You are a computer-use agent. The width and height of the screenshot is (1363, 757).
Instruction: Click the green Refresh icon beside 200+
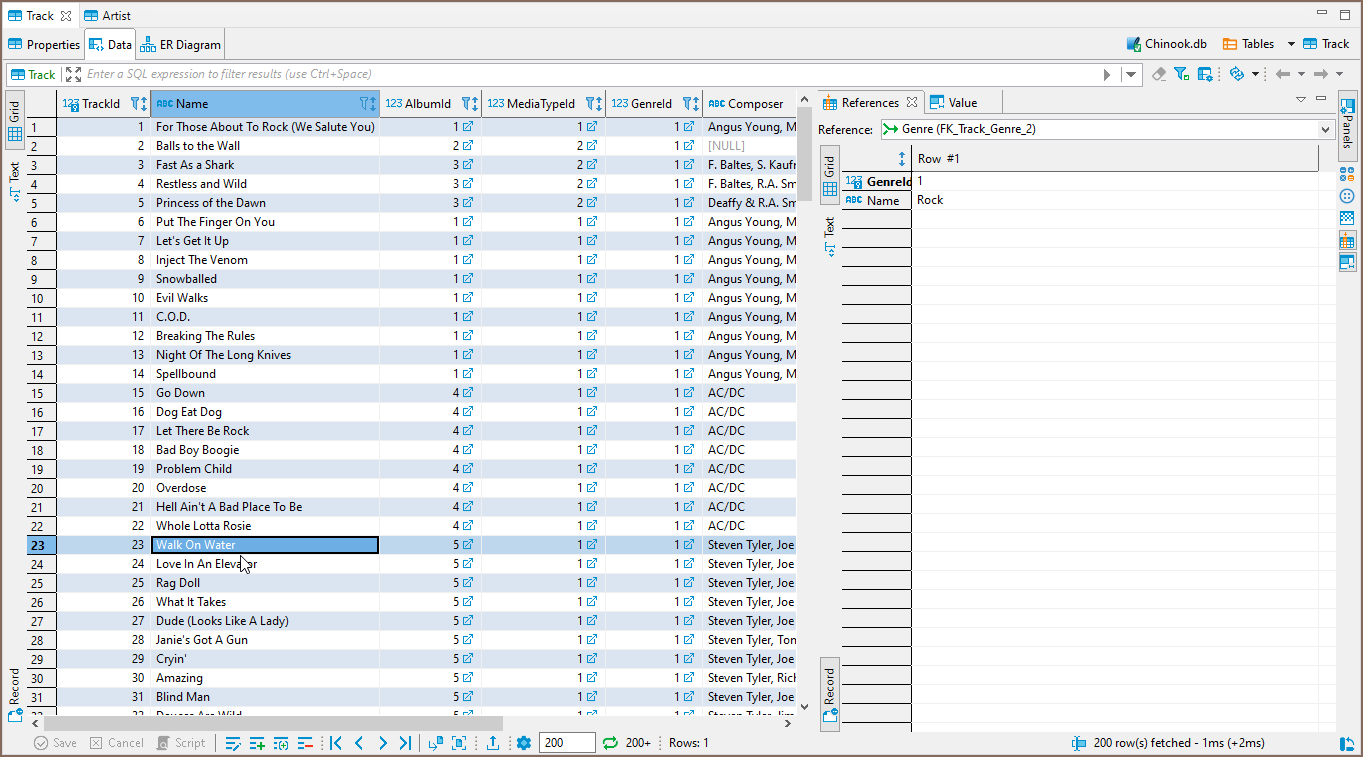610,743
